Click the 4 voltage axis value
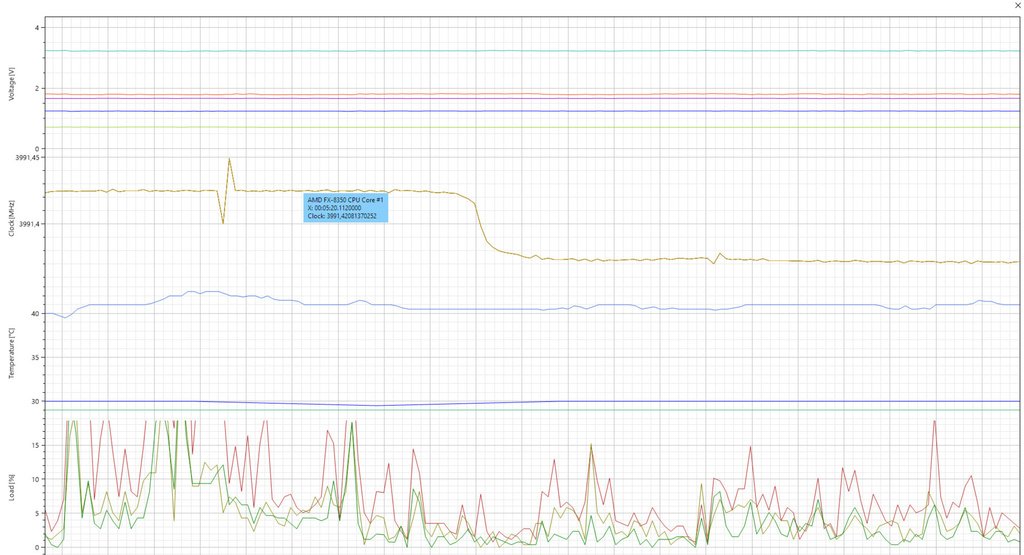Image resolution: width=1024 pixels, height=555 pixels. [x=37, y=27]
